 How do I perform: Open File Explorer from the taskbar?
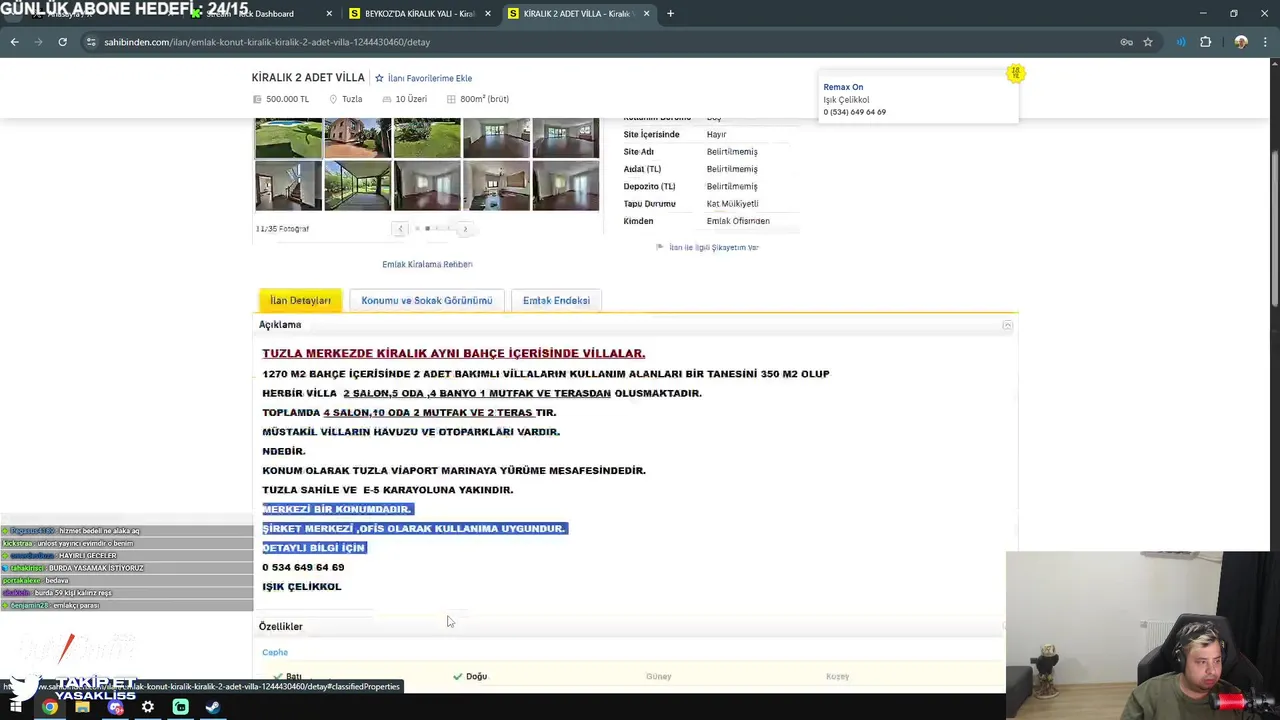[82, 707]
